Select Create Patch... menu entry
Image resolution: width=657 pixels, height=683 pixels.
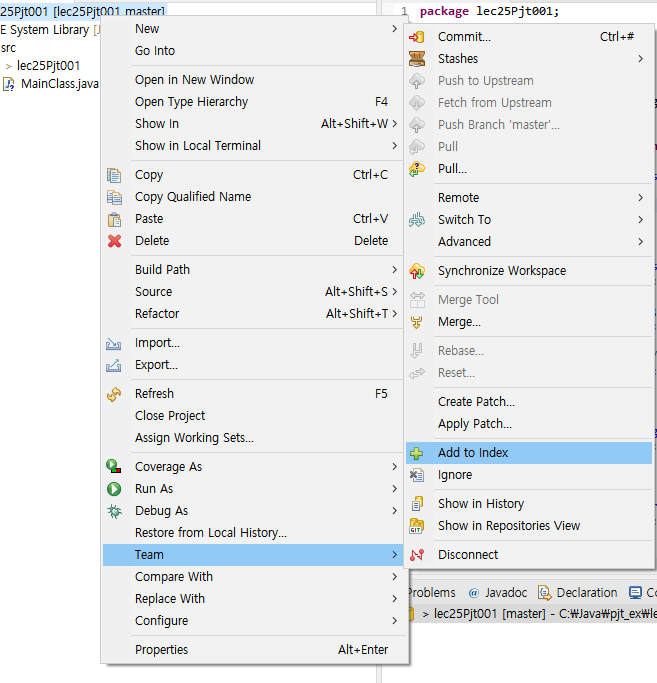pyautogui.click(x=476, y=402)
